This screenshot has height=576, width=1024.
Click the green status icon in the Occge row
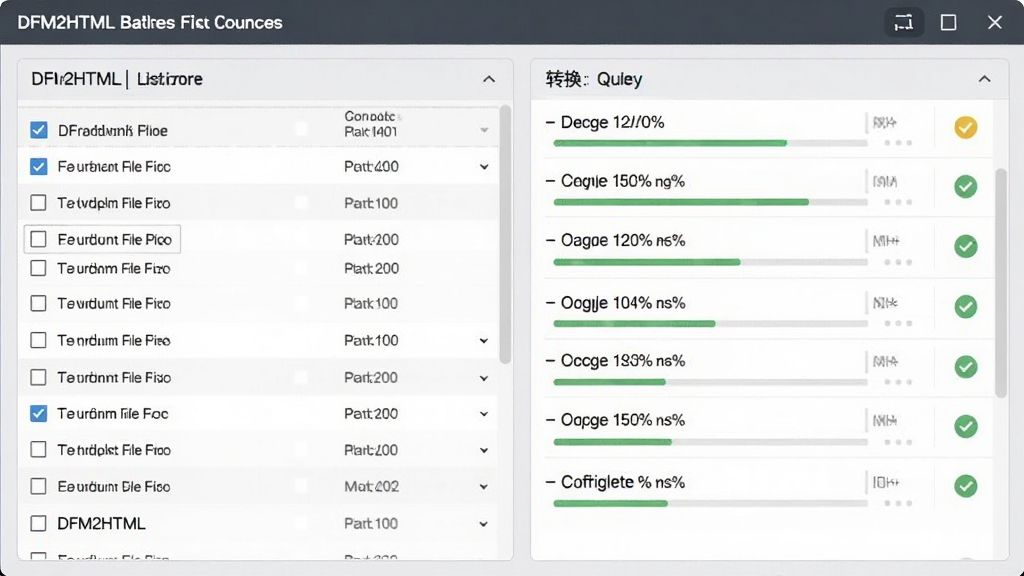965,366
